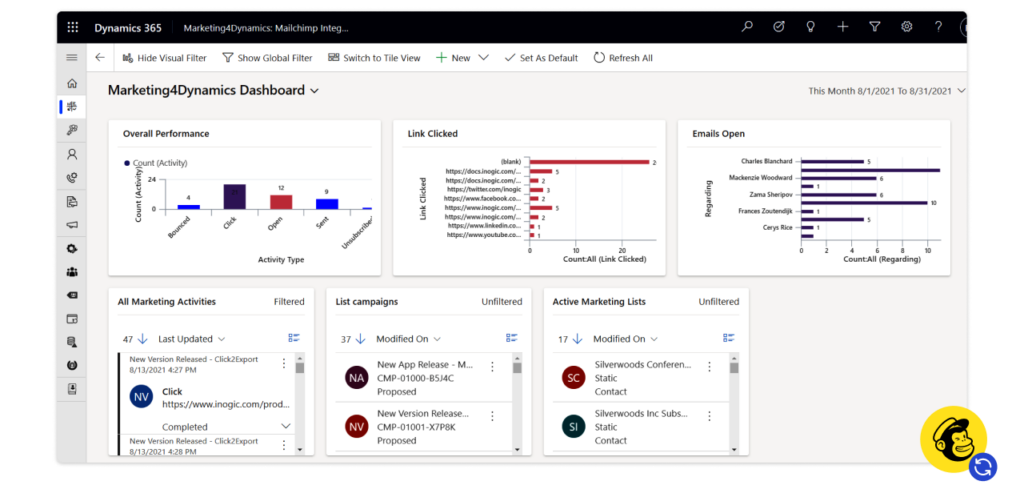1024x488 pixels.
Task: Click Hide Visual Filter
Action: (165, 57)
